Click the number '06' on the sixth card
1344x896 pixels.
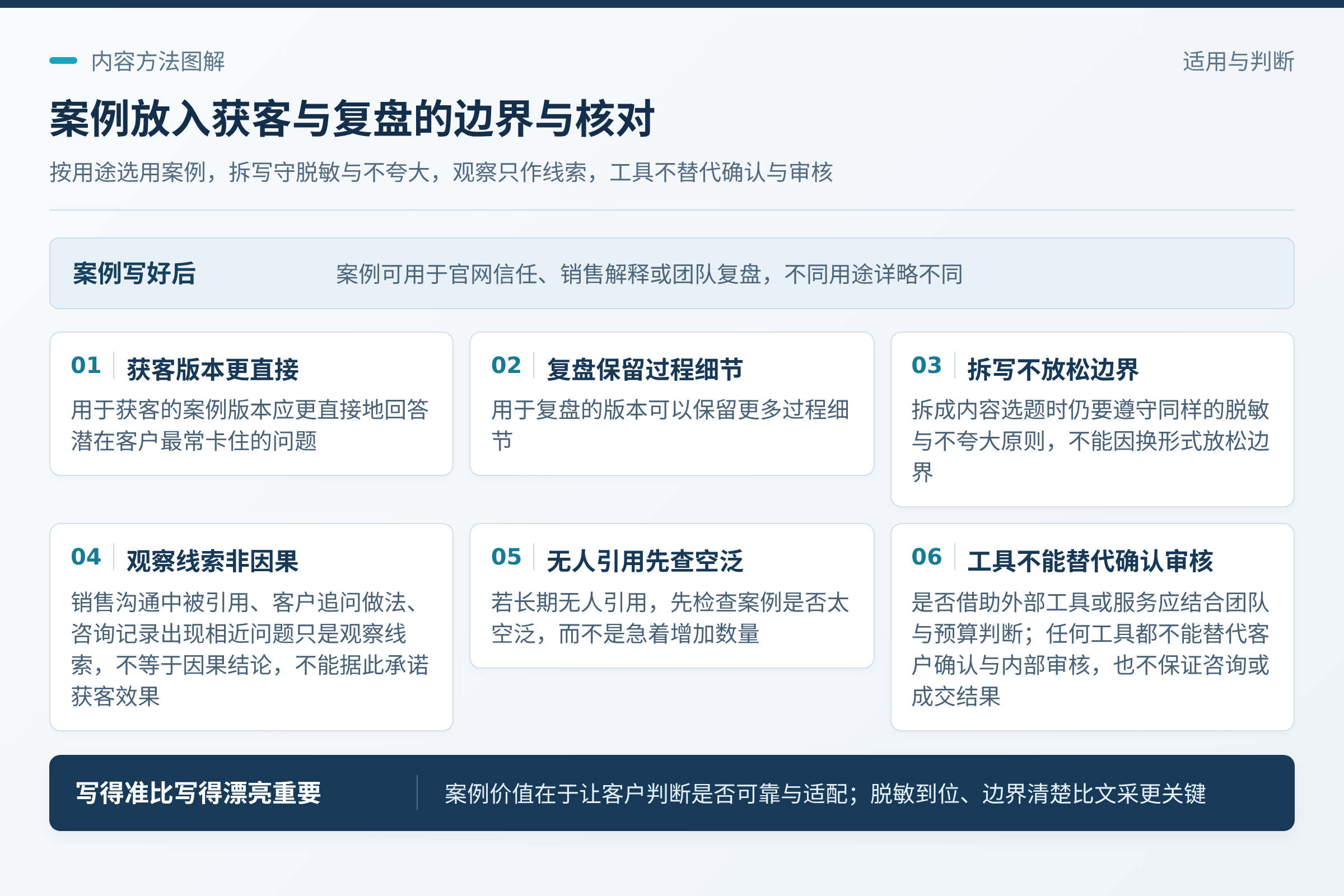click(x=926, y=557)
